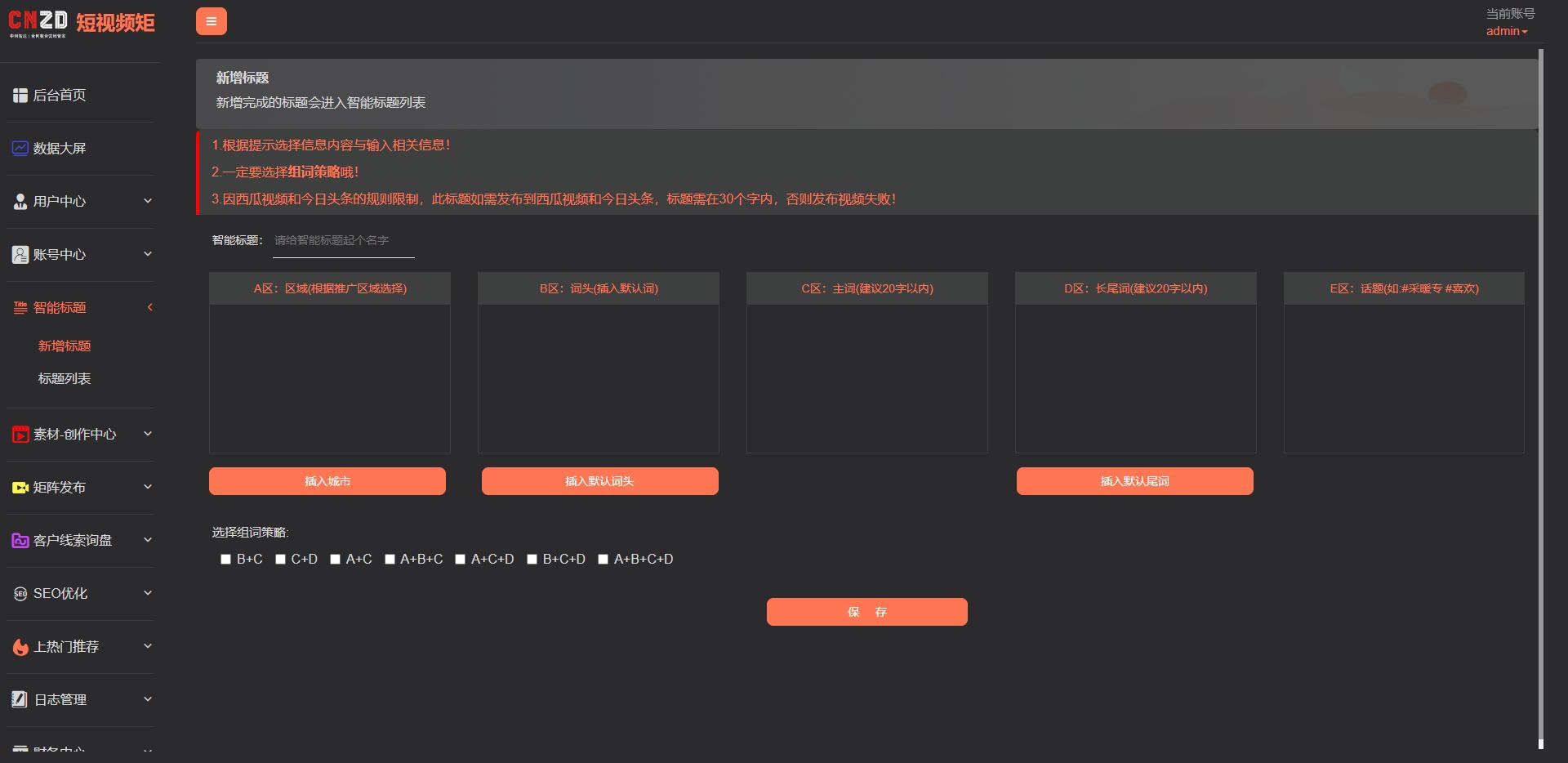This screenshot has height=763, width=1568.
Task: Click the page vertical scrollbar
Action: tap(1540, 392)
